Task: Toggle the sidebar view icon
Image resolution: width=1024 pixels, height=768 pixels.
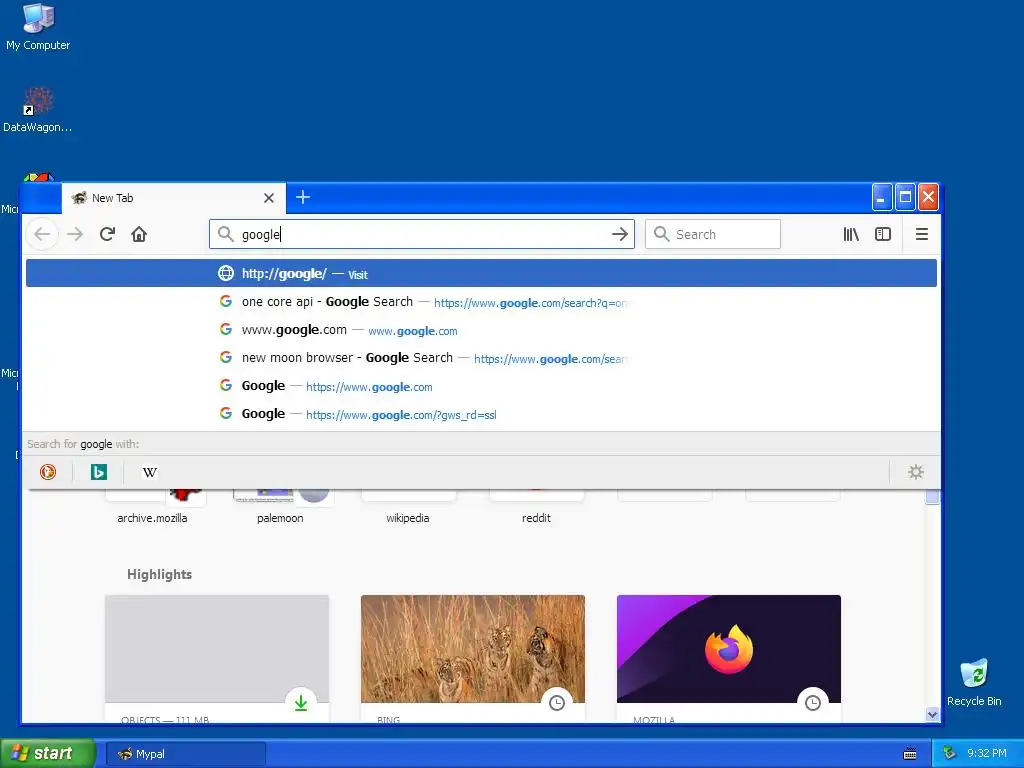Action: (882, 234)
